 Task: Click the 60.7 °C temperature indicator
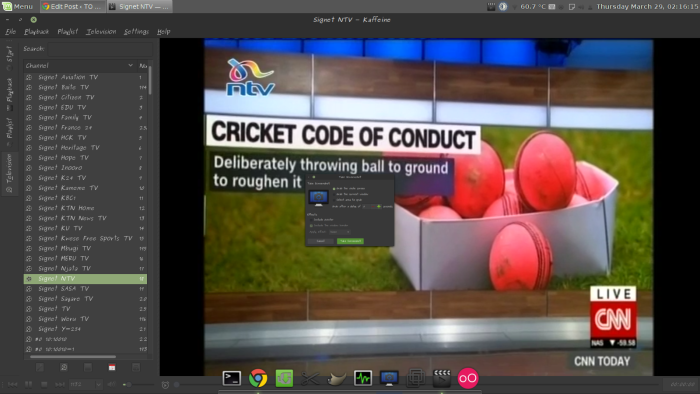(533, 7)
